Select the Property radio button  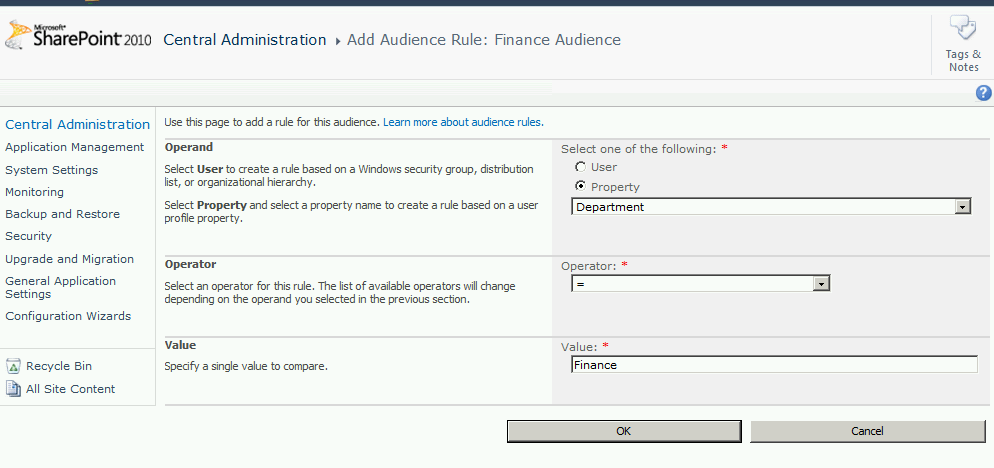[580, 187]
